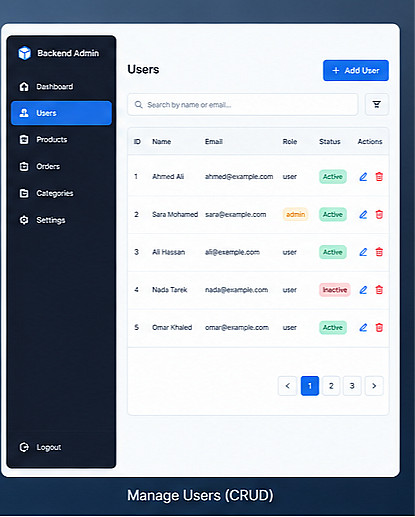Open the filter icon button
Screen dimensions: 415x517
click(x=377, y=105)
